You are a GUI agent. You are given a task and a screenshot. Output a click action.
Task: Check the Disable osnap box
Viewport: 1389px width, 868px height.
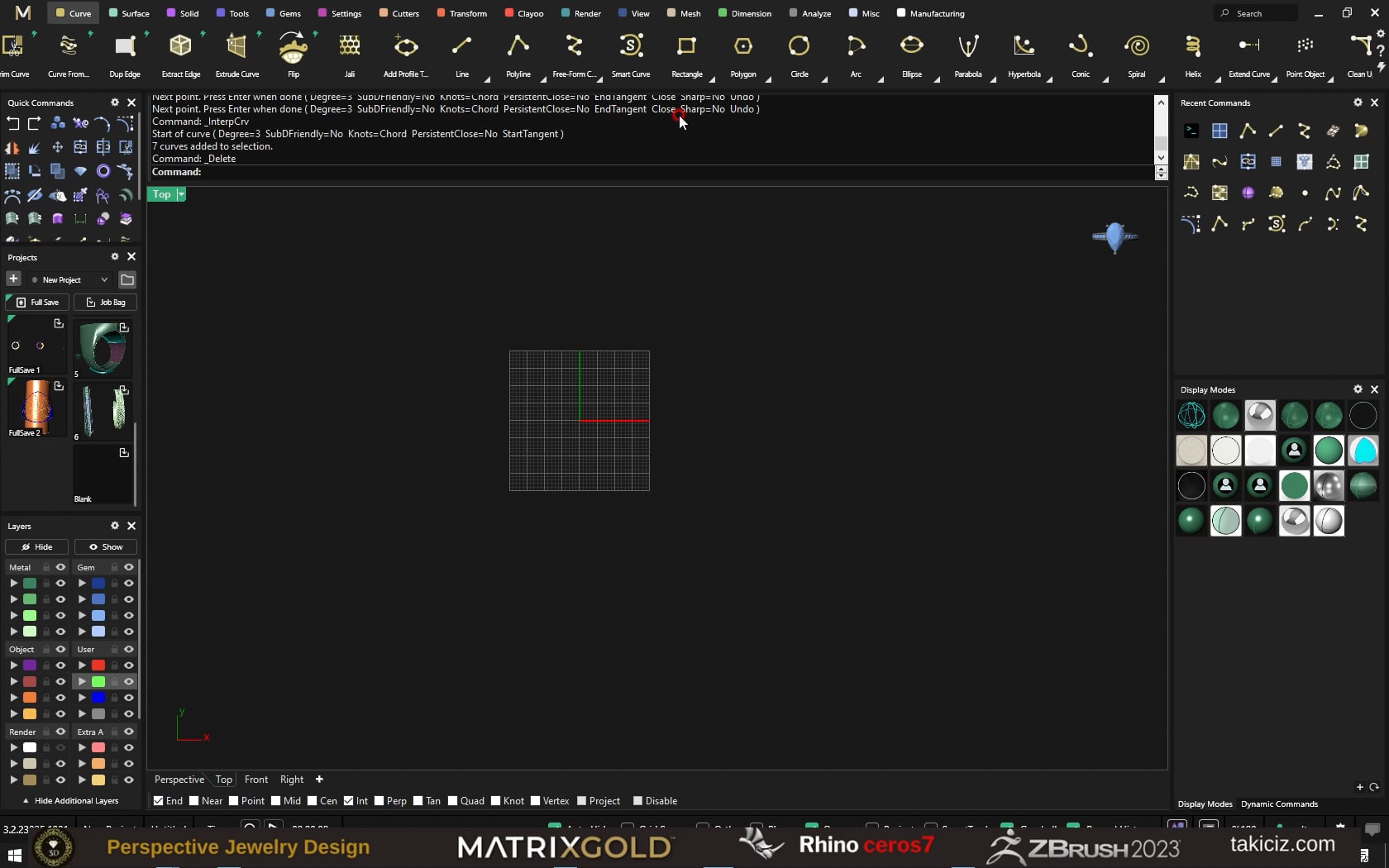(637, 800)
